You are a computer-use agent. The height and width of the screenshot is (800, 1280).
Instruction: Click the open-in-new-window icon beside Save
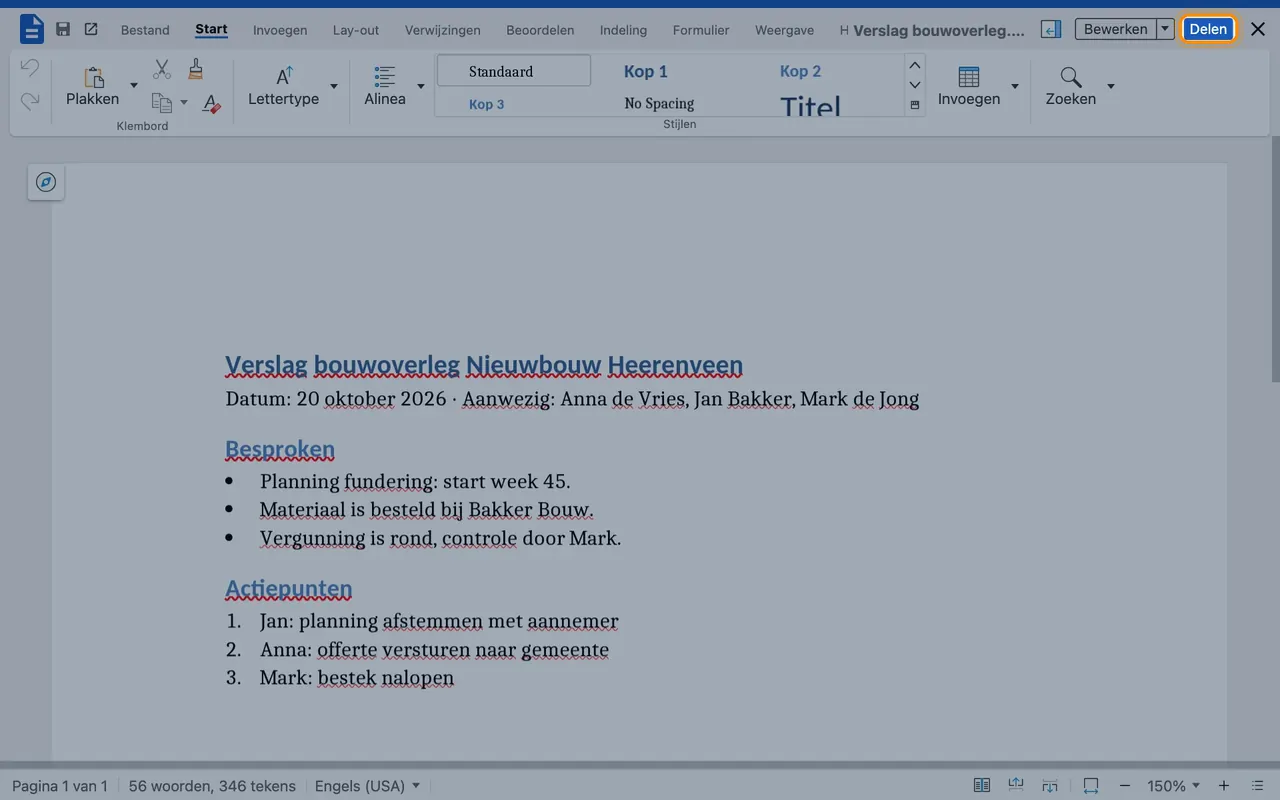click(x=91, y=29)
